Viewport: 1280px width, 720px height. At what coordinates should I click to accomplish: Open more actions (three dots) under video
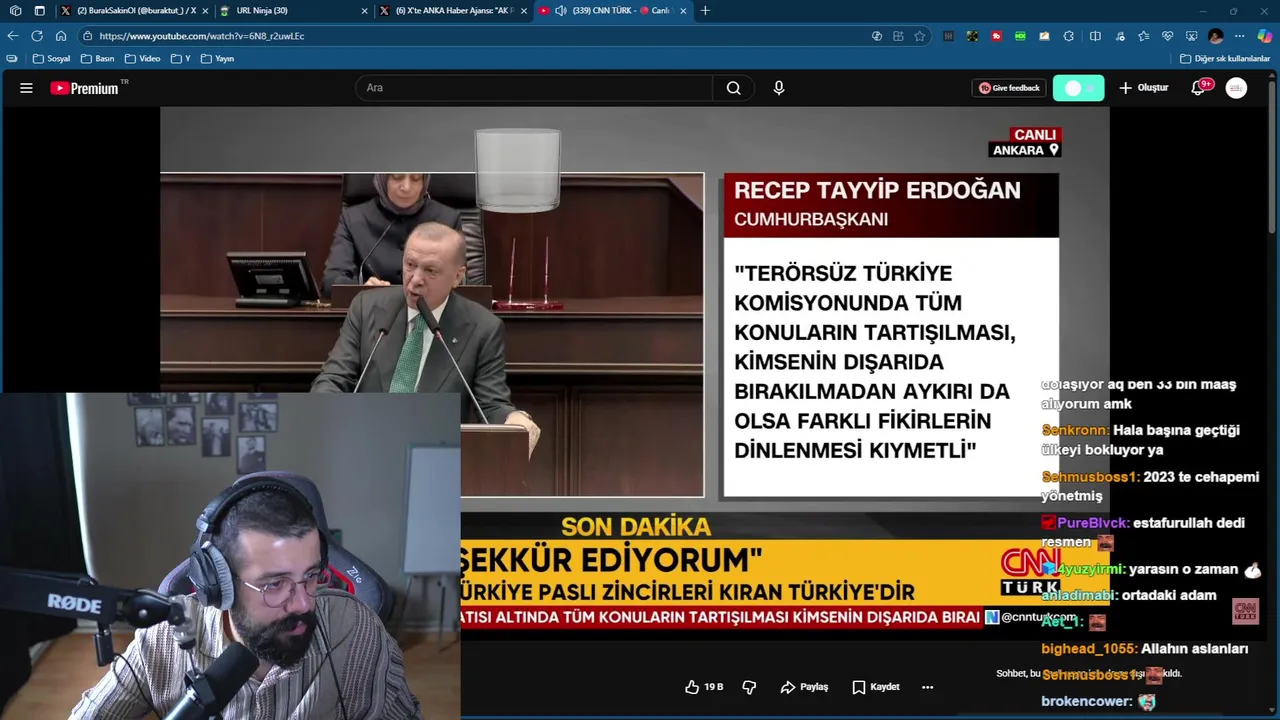click(927, 687)
